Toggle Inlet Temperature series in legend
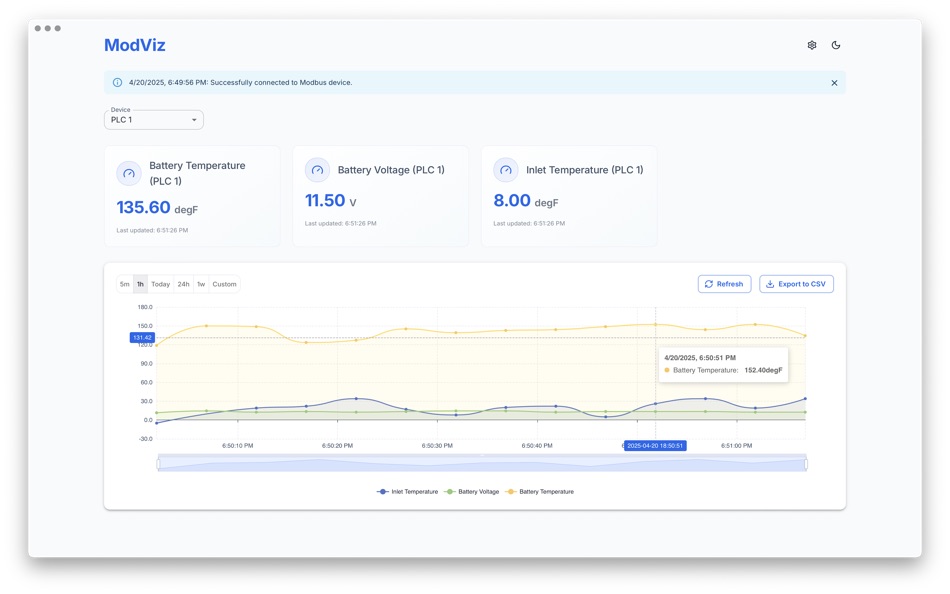The image size is (950, 594). coord(407,492)
